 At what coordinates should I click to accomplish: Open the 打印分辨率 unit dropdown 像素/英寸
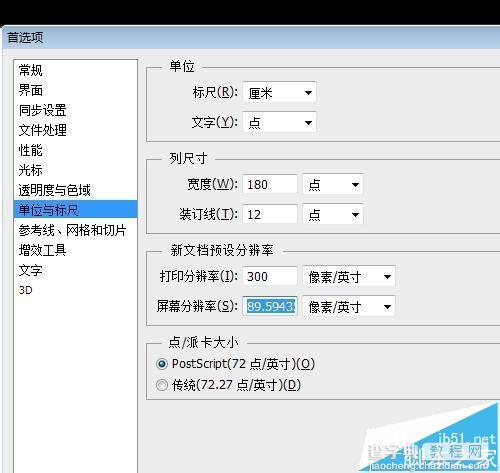[x=349, y=276]
